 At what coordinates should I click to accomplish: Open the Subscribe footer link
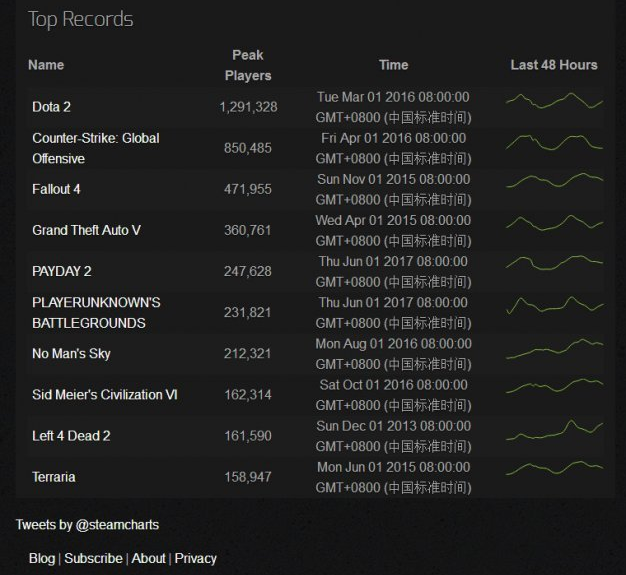[x=93, y=558]
